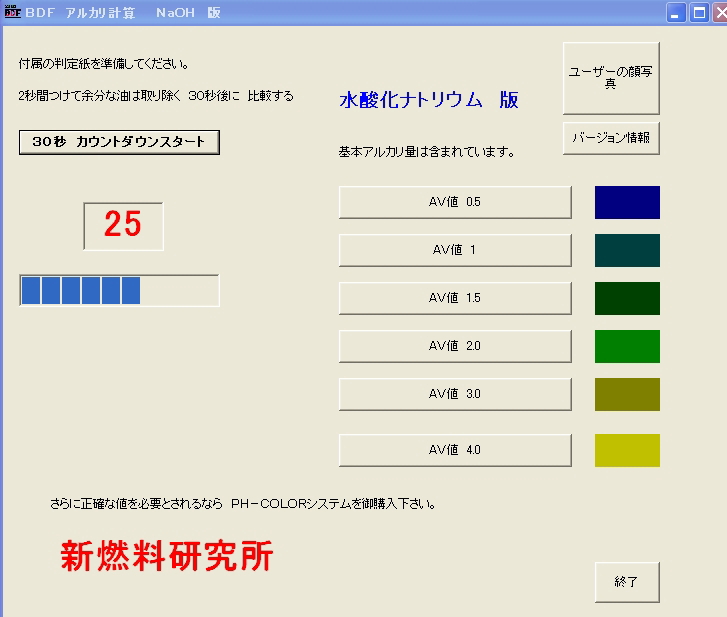Image resolution: width=727 pixels, height=617 pixels.
Task: Click the yellow AV 4.0 color swatch
Action: 627,450
